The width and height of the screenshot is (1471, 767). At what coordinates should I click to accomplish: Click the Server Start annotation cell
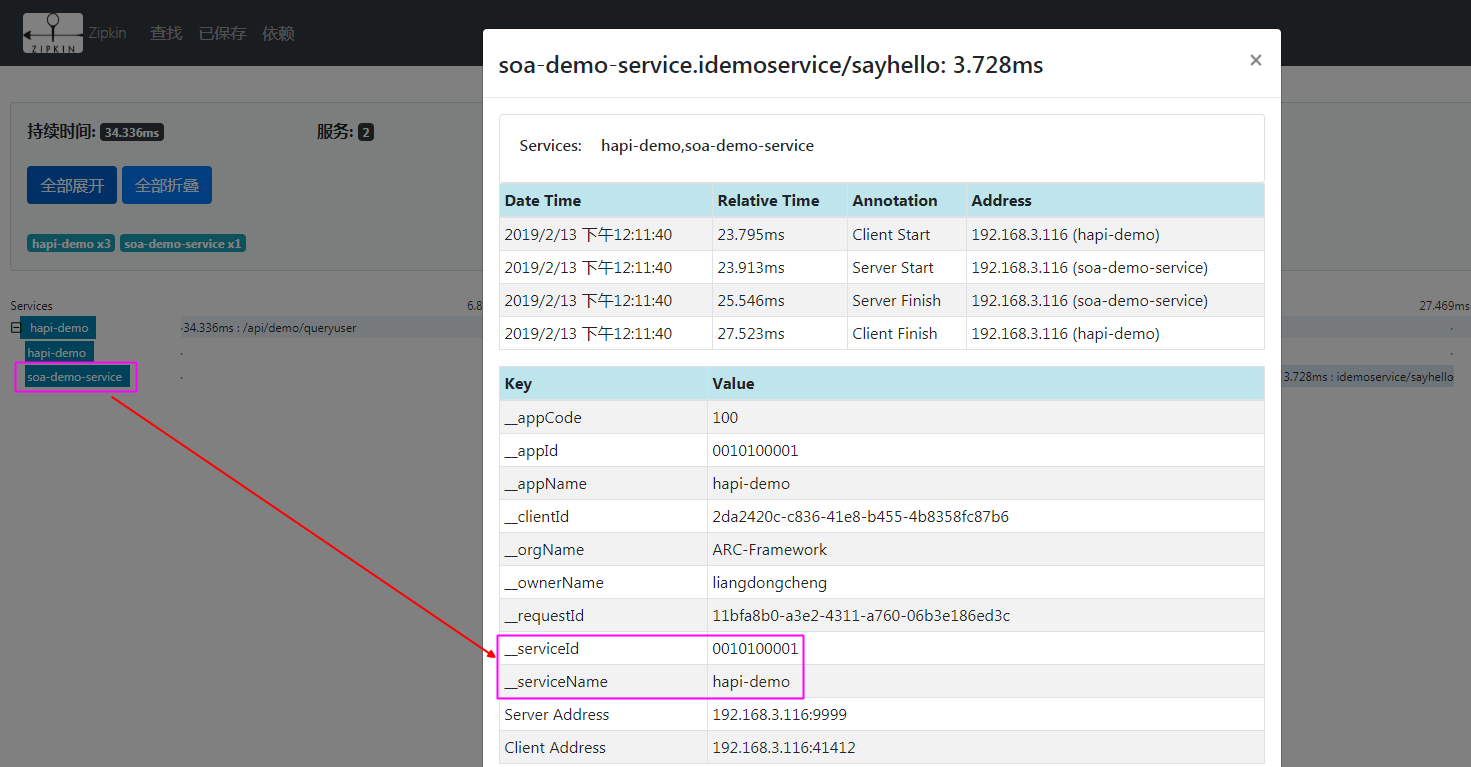[x=907, y=267]
